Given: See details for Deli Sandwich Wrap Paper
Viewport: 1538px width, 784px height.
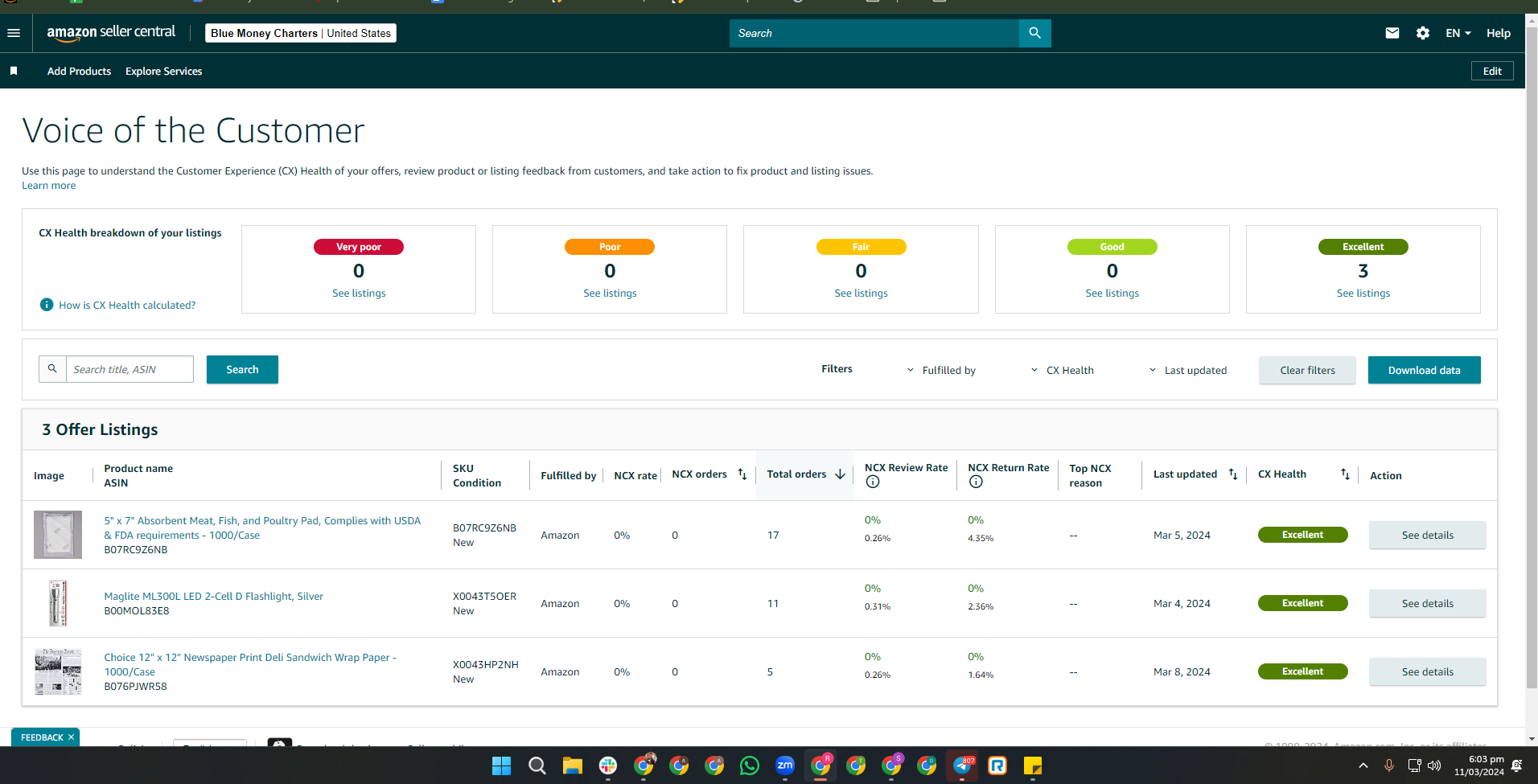Looking at the screenshot, I should (x=1427, y=671).
